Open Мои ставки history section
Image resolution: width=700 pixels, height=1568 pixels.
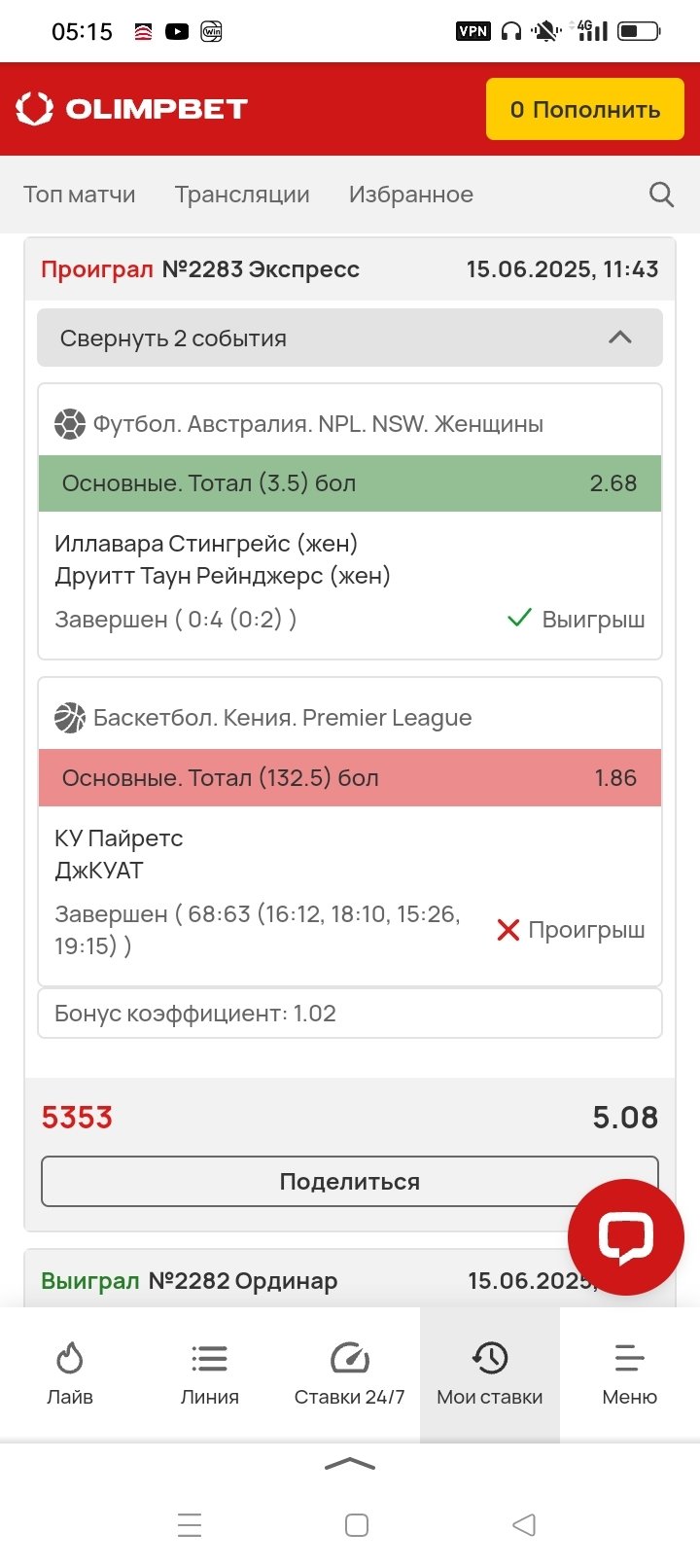pyautogui.click(x=490, y=1372)
